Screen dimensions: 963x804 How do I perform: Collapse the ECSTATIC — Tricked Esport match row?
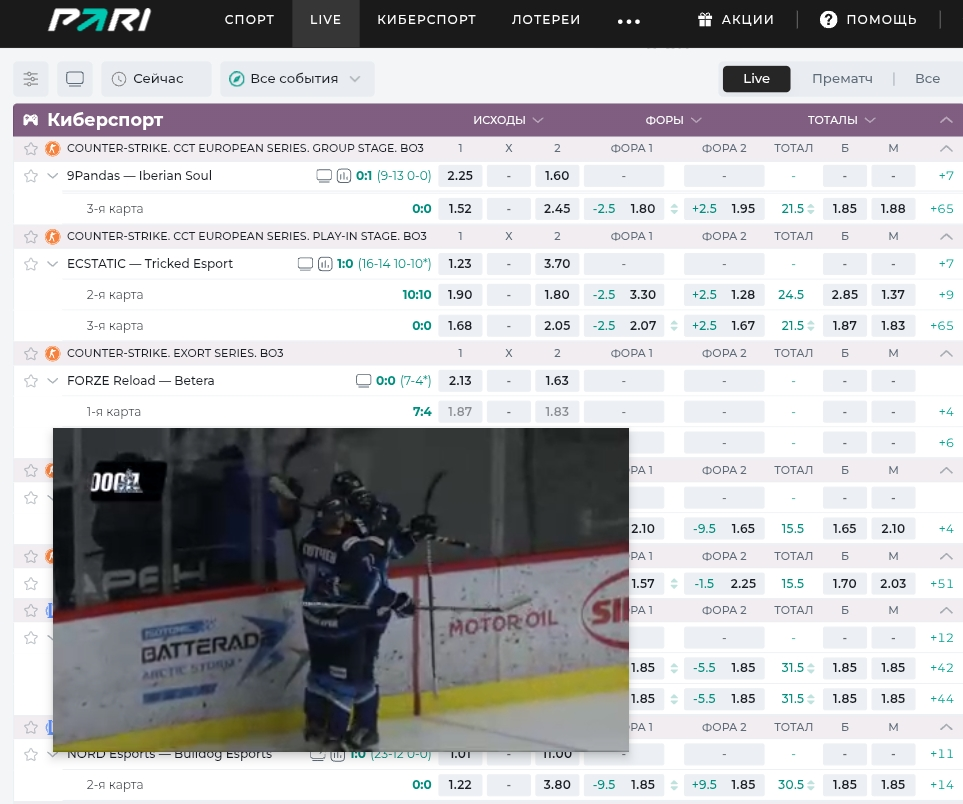point(53,264)
